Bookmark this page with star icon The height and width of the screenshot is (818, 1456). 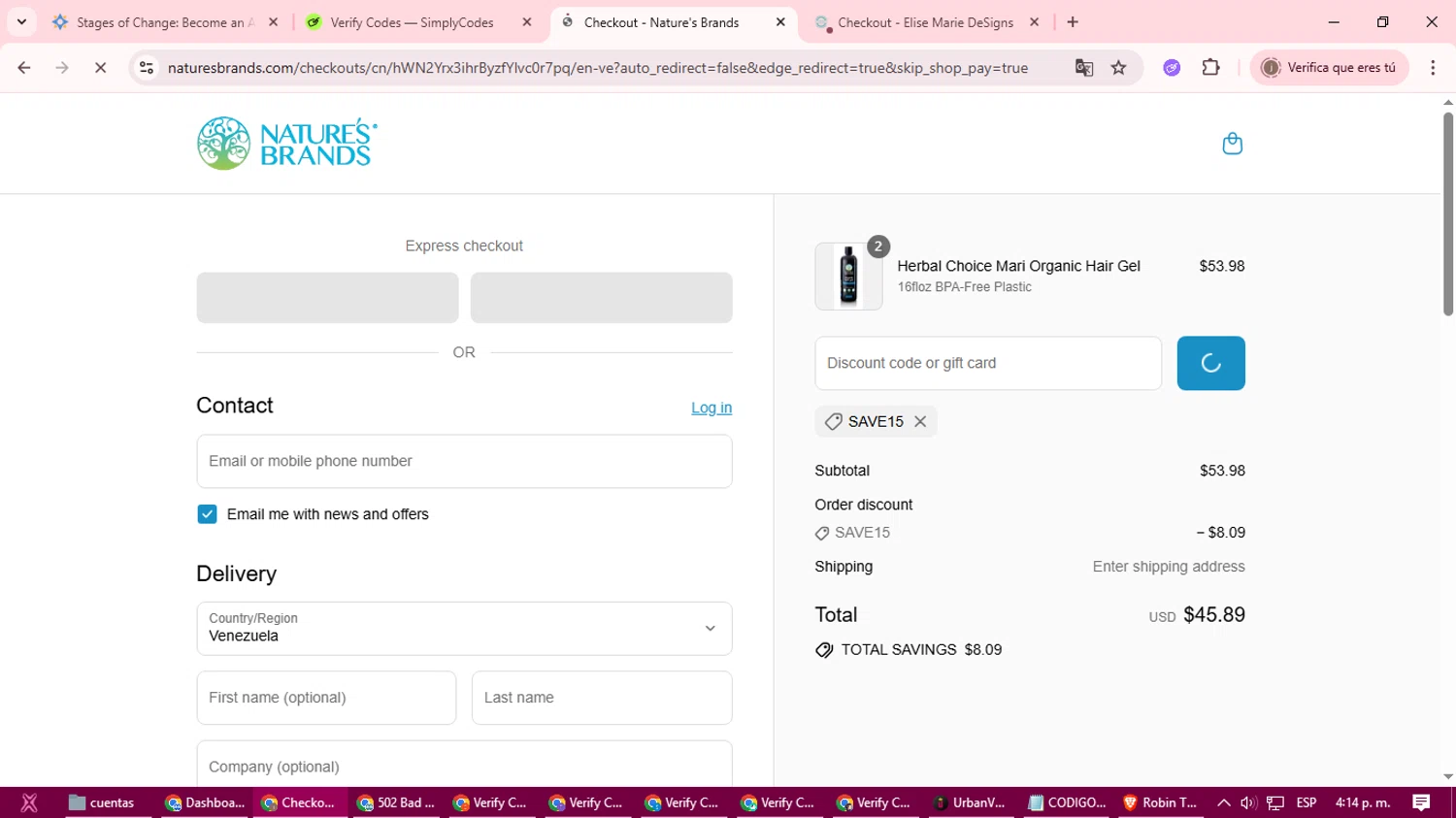point(1119,68)
